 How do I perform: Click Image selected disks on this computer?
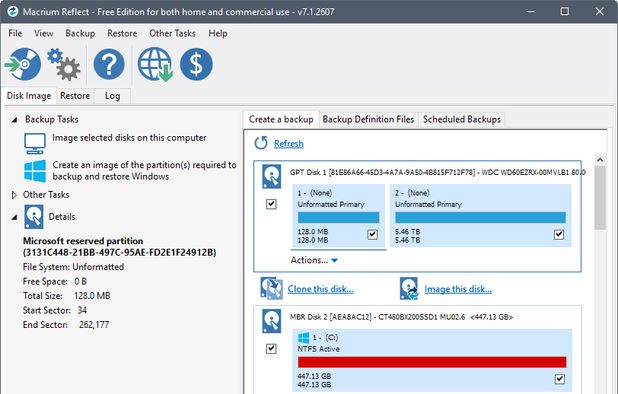pos(129,138)
